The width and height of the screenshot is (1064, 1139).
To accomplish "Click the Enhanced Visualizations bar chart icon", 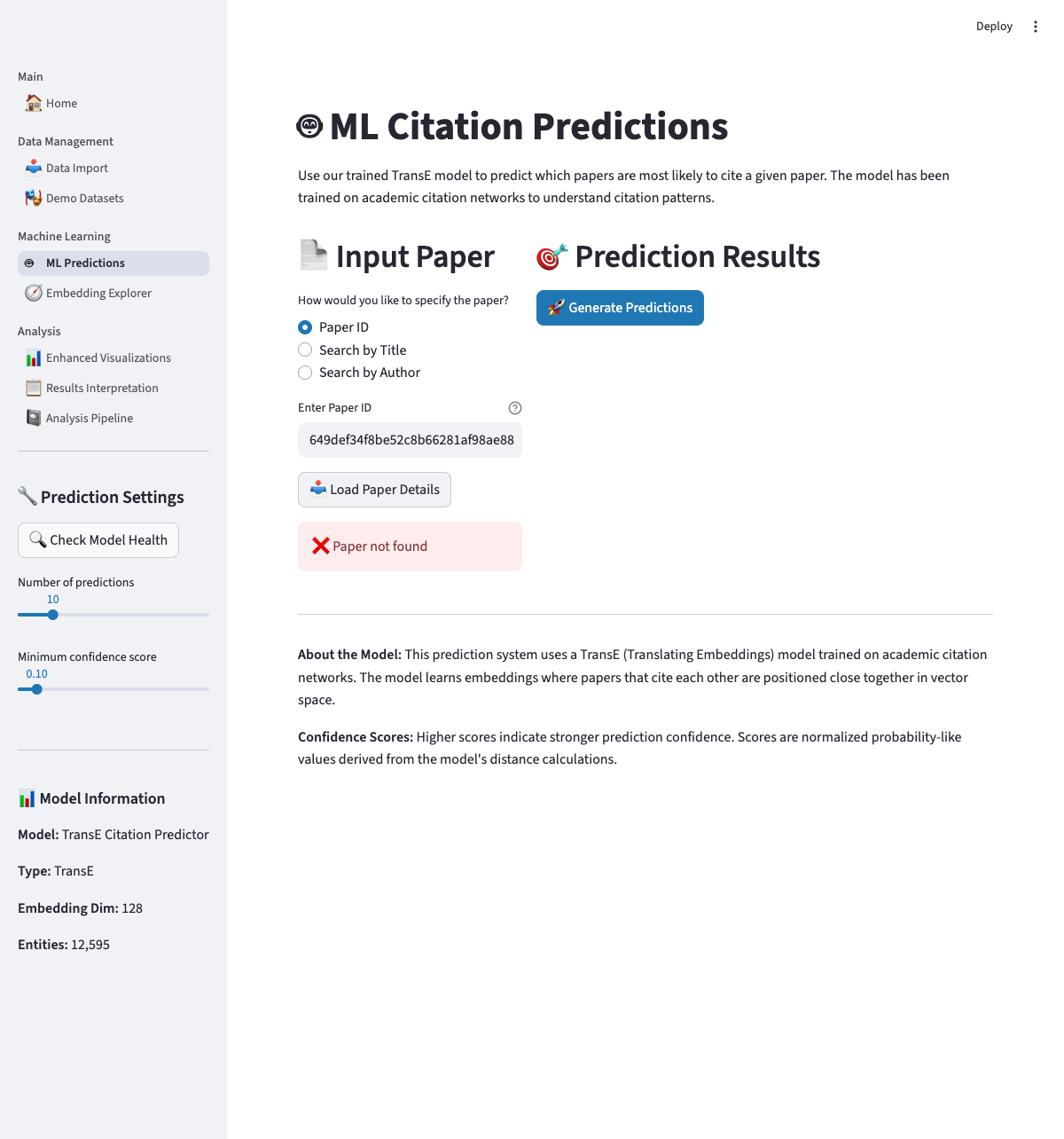I will (34, 358).
